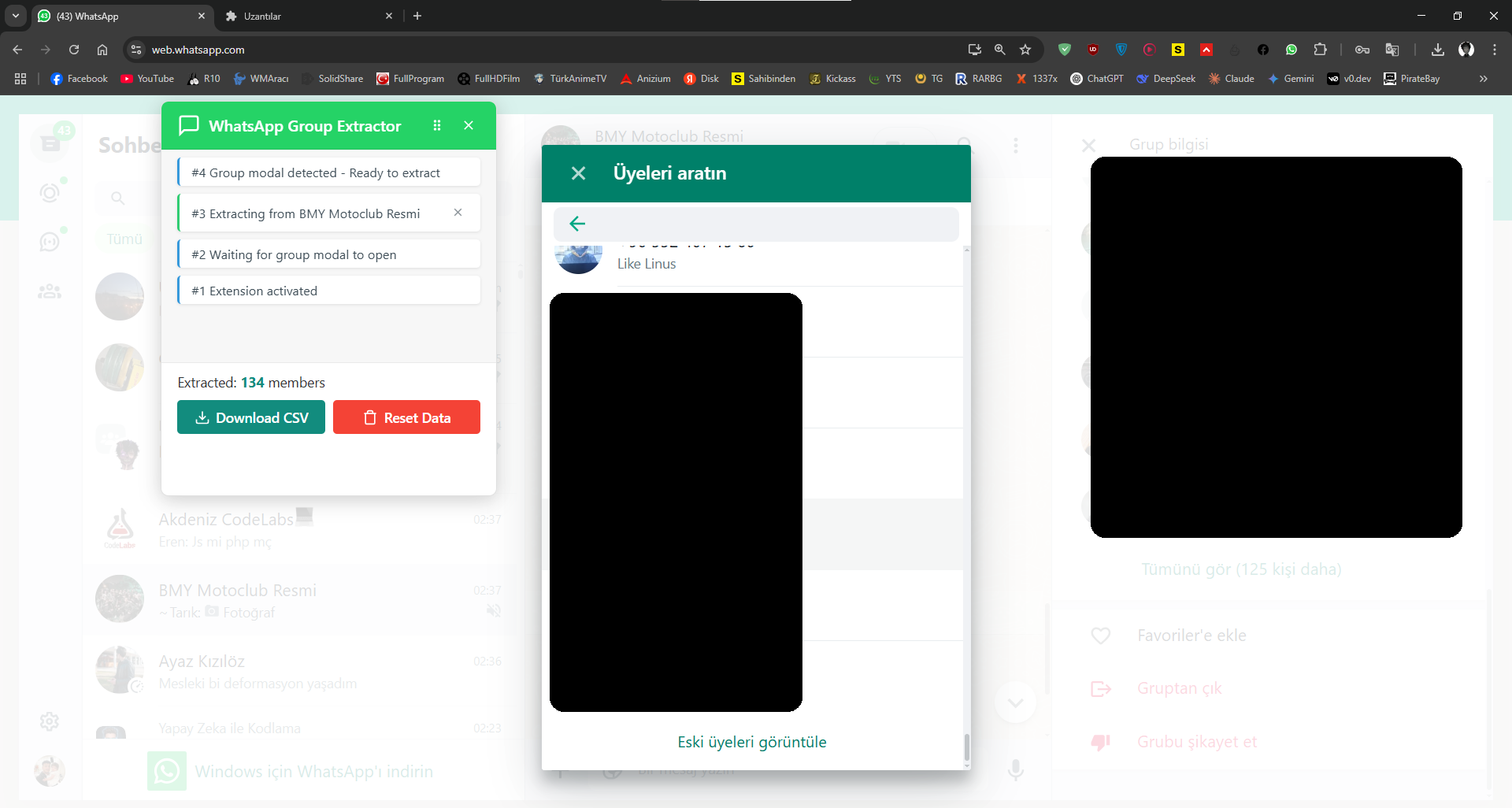Open the Chats icon in the sidebar
This screenshot has height=808, width=1512.
[x=50, y=143]
